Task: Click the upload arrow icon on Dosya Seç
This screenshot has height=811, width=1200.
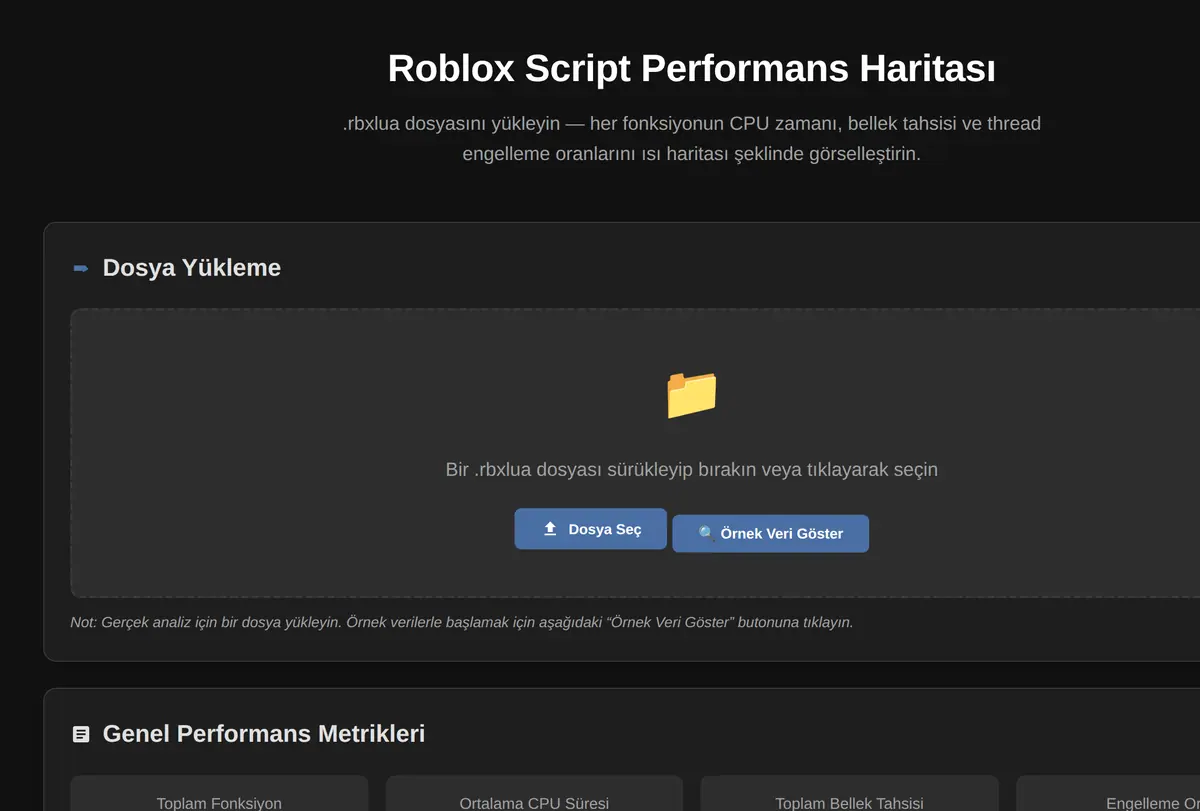Action: click(550, 529)
